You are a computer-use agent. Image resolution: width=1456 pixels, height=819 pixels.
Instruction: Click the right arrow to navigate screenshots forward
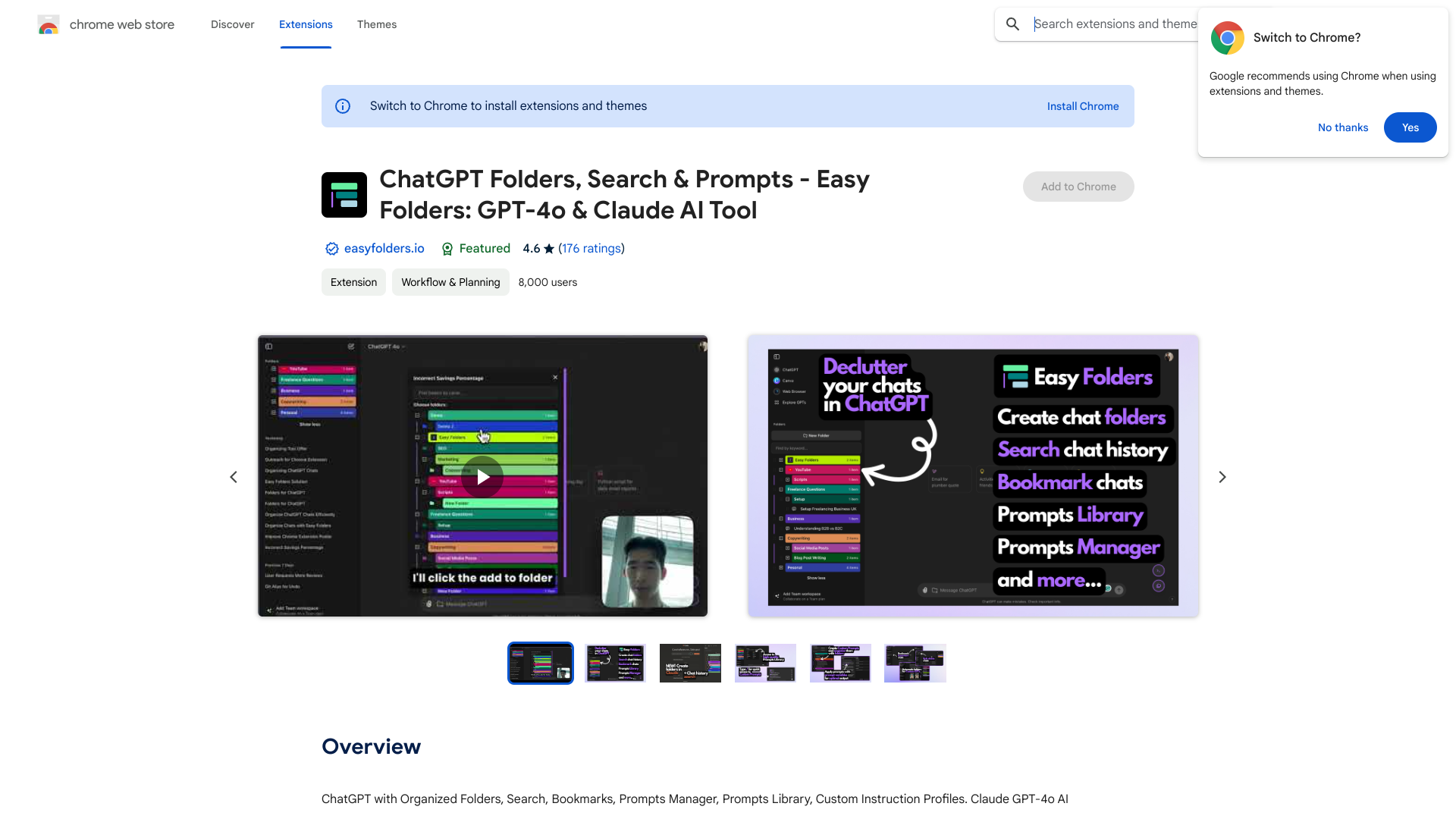point(1222,476)
